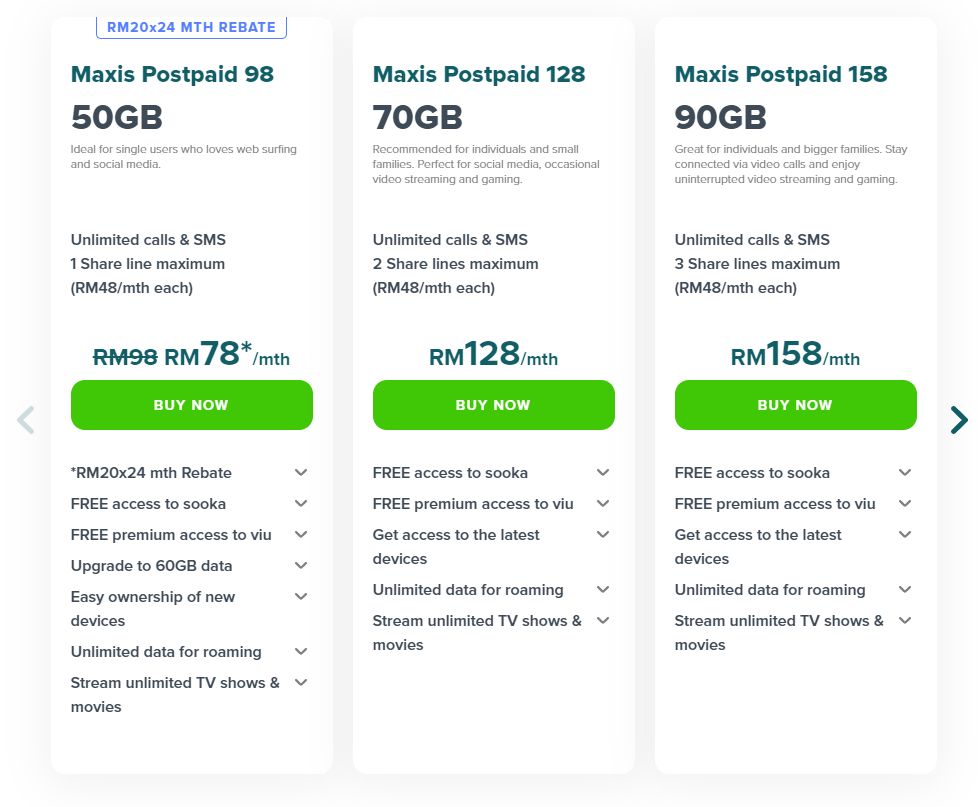Expand Easy ownership of new devices
The width and height of the screenshot is (978, 807).
coord(301,597)
